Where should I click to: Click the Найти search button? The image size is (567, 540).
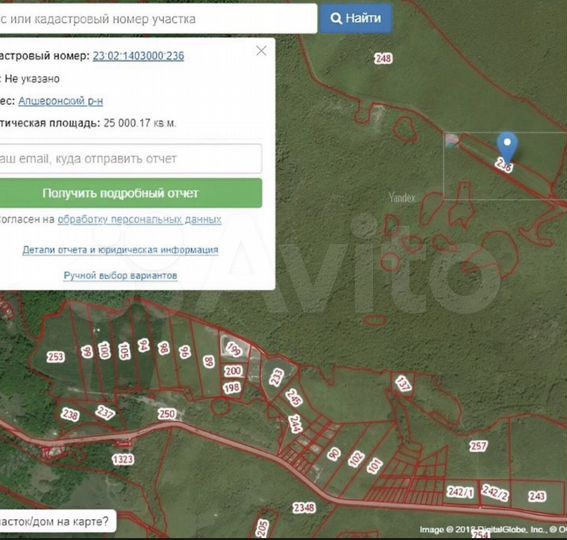(x=356, y=18)
